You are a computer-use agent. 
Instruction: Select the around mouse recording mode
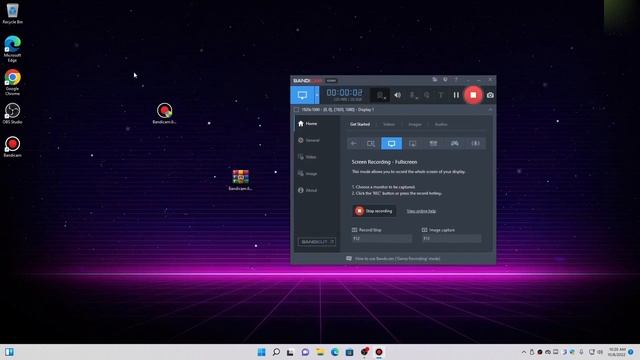[413, 144]
